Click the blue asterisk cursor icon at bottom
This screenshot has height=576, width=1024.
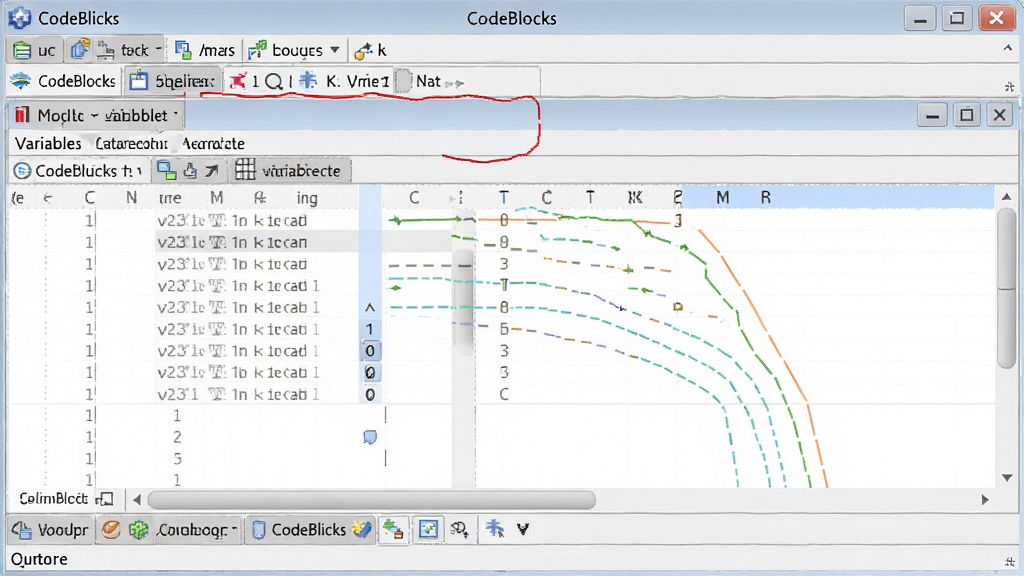(494, 529)
